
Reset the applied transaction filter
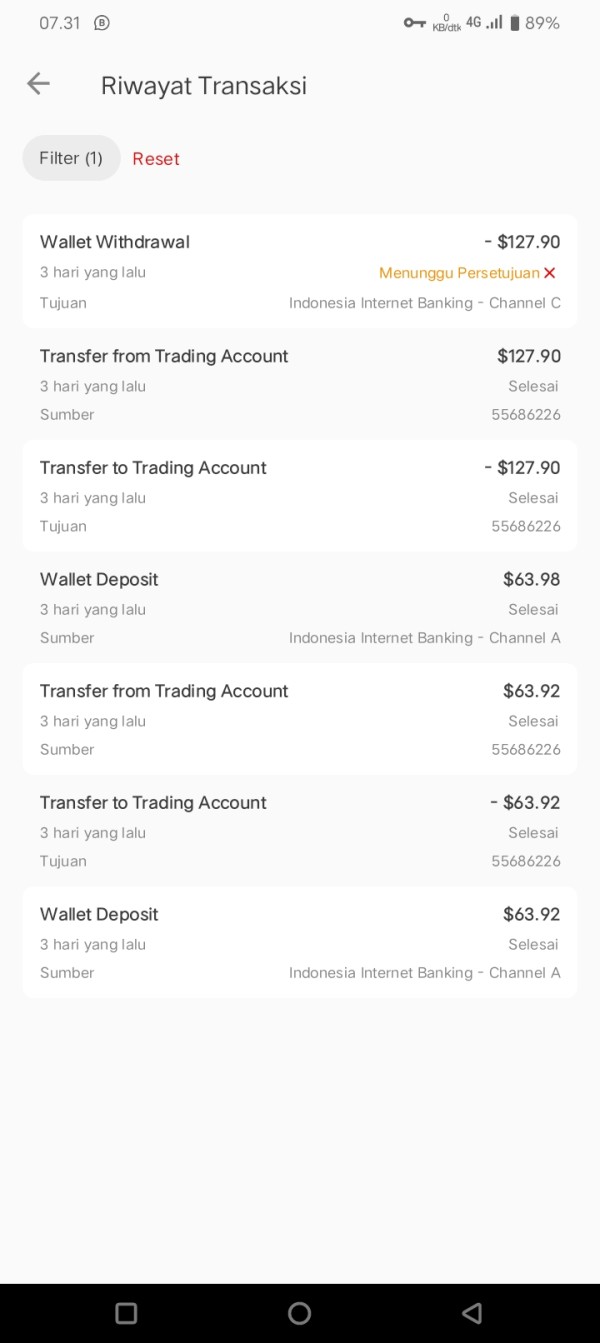coord(156,159)
